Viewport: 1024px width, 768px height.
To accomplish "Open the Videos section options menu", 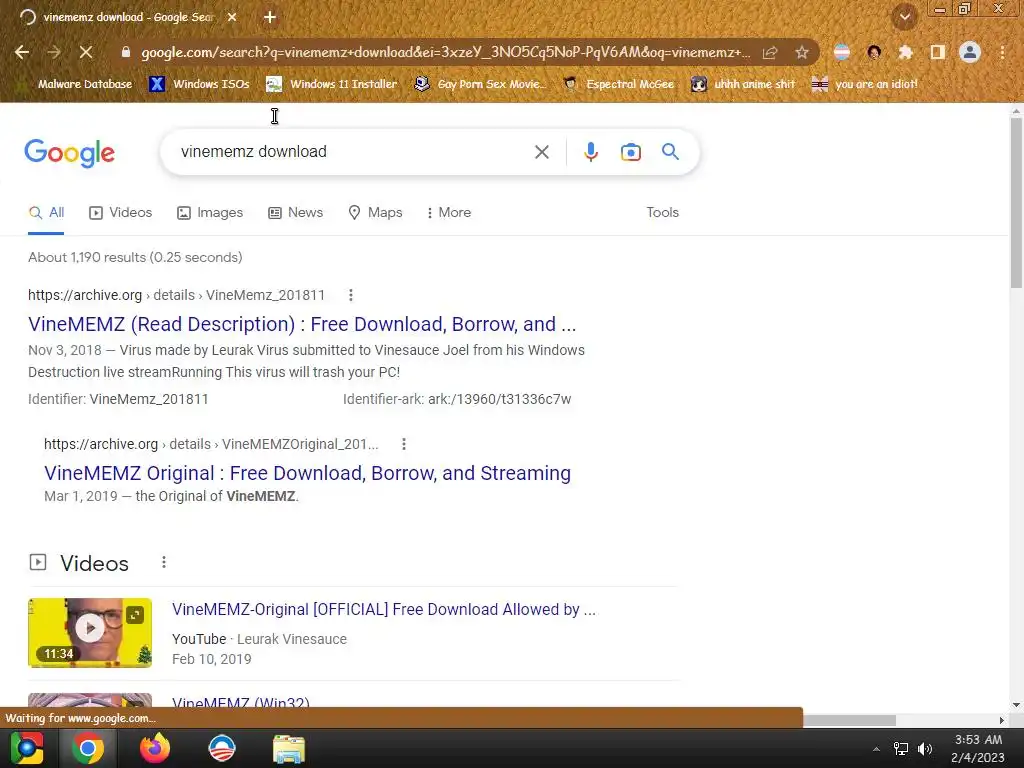I will [164, 562].
